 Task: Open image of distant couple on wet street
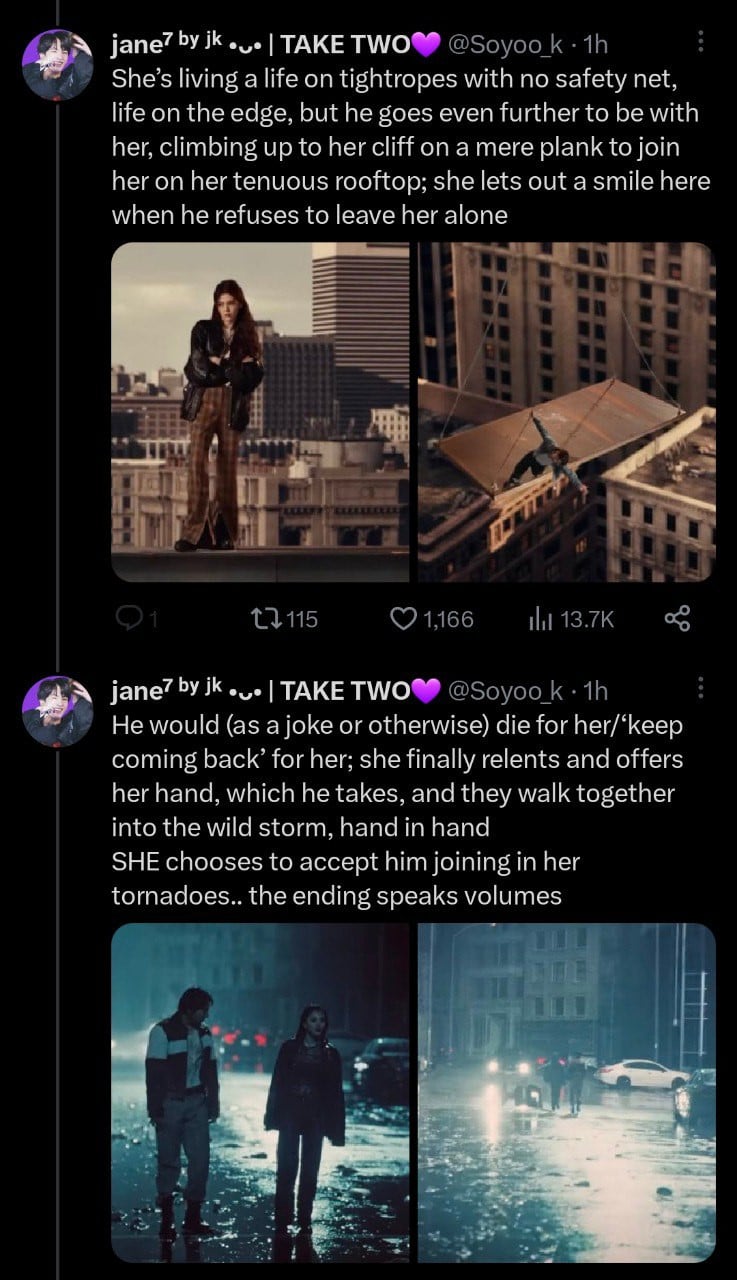566,1092
